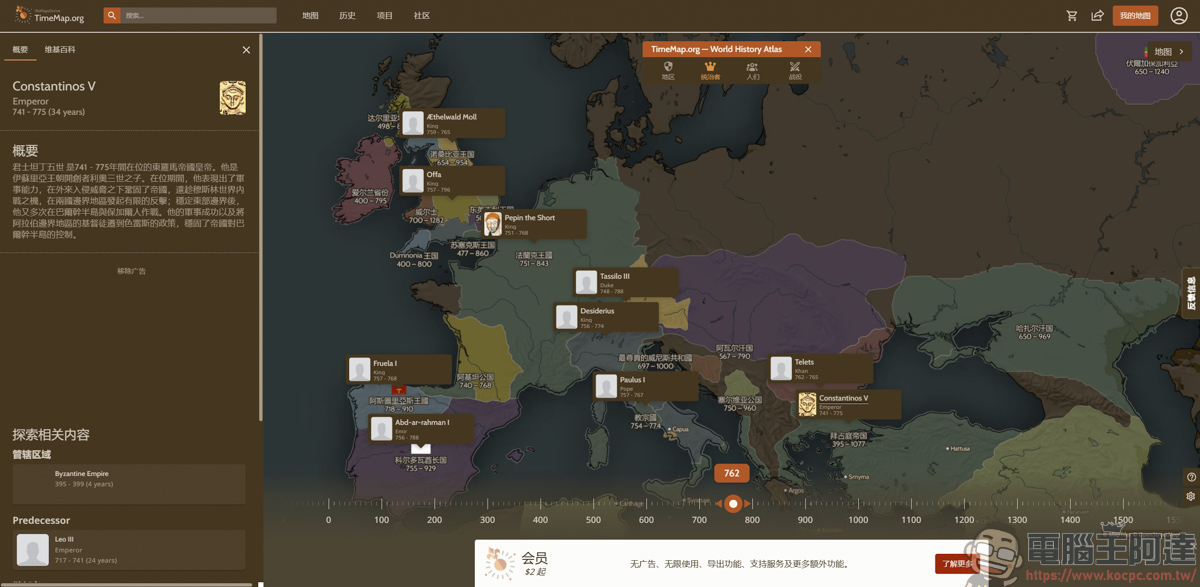This screenshot has height=587, width=1200.
Task: Step timeline forward with the right arrow
Action: (x=748, y=503)
